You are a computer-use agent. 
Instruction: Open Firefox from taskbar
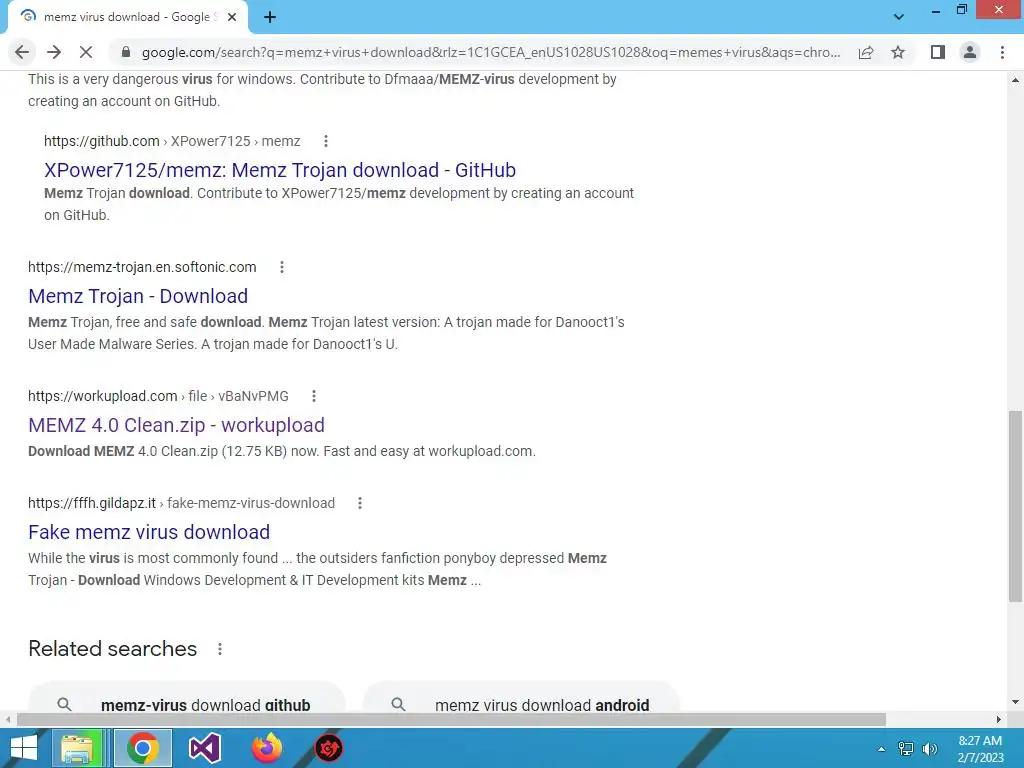[266, 748]
